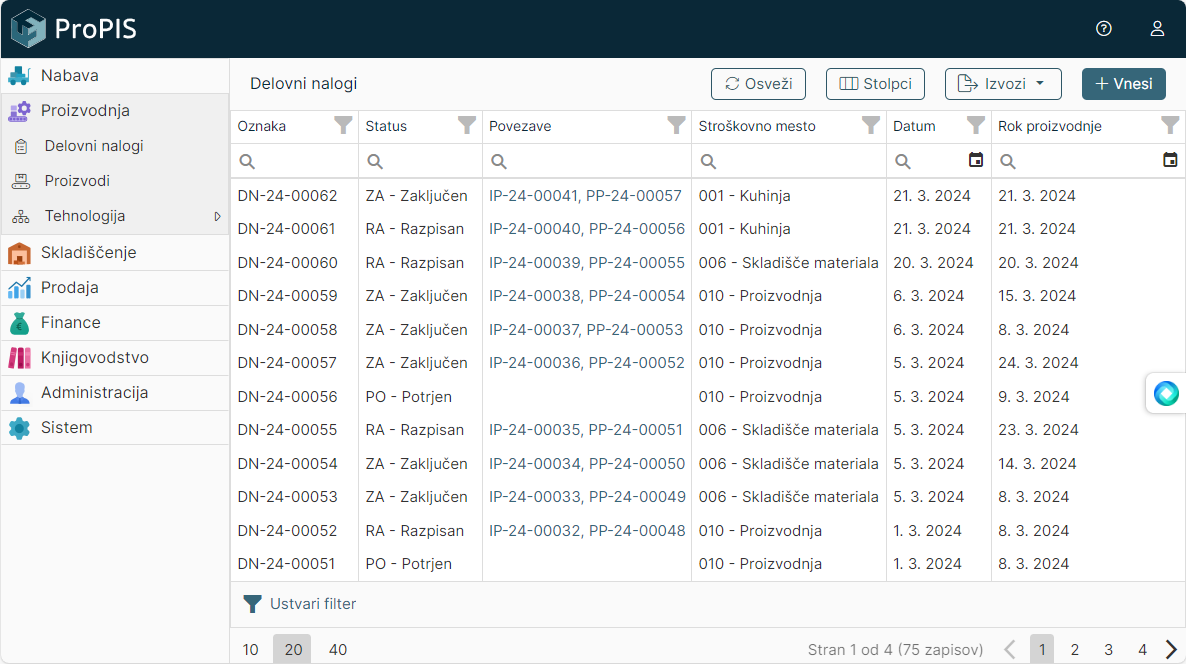
Task: Click the Finance money bag icon
Action: pyautogui.click(x=19, y=323)
